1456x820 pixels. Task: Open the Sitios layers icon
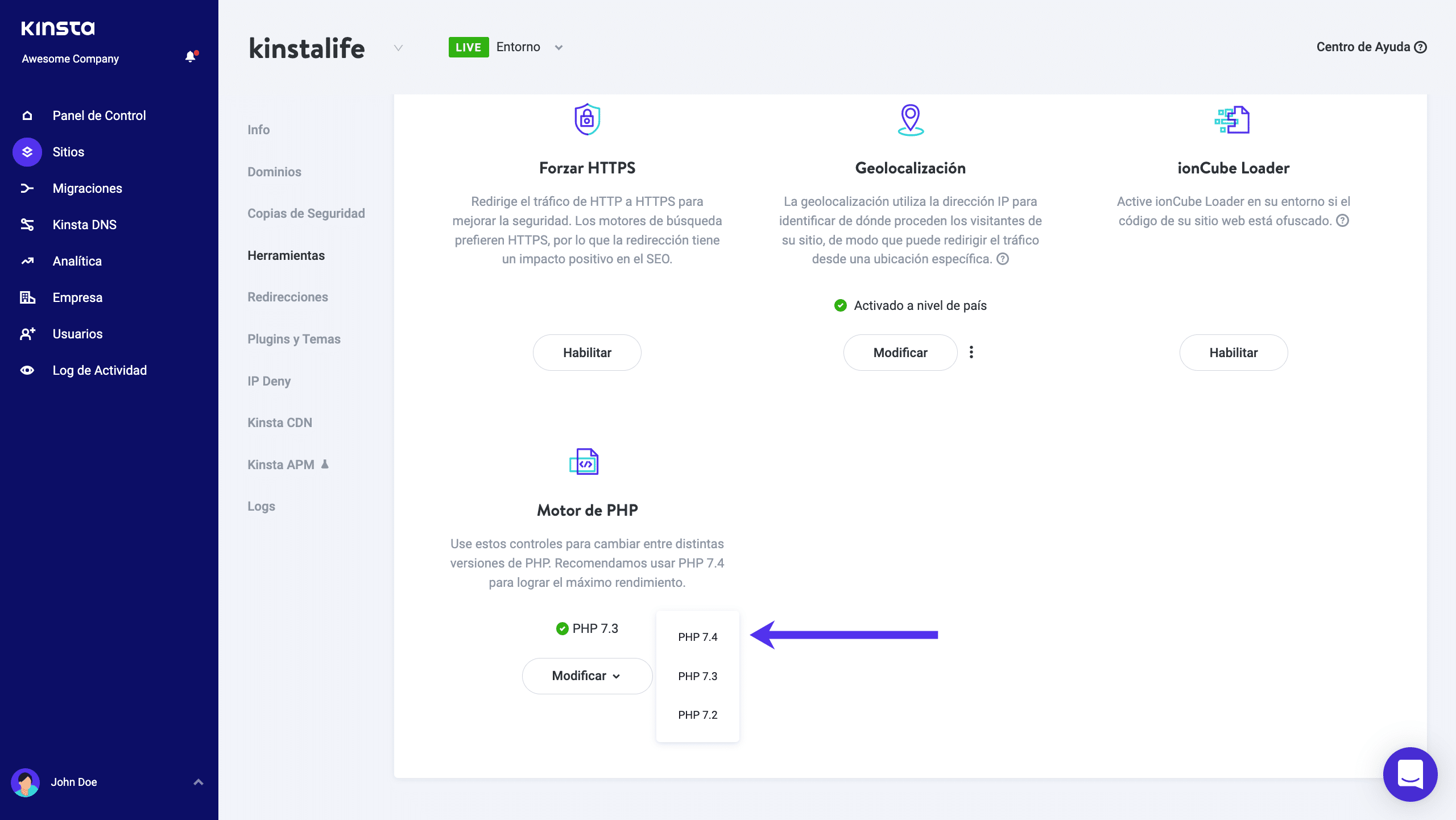27,152
